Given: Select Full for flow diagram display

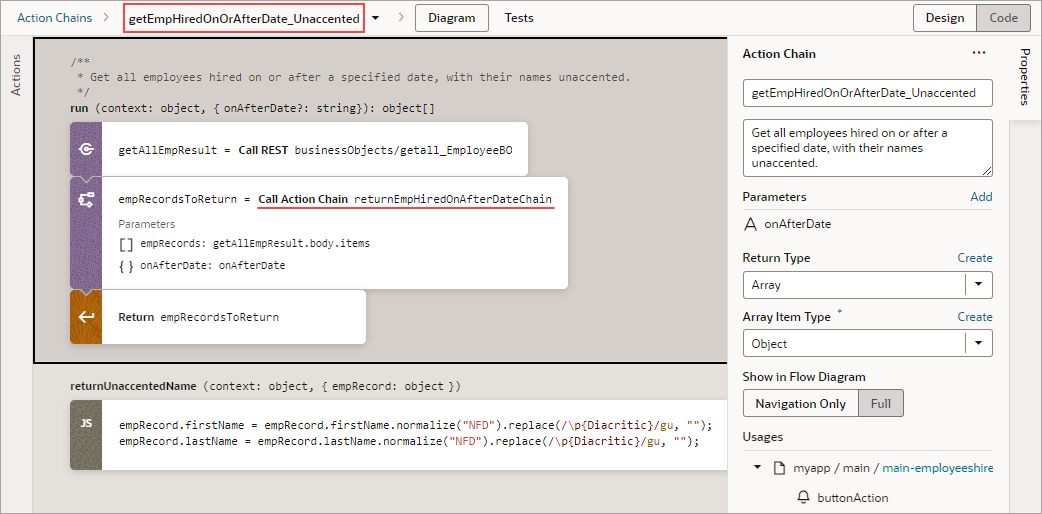Looking at the screenshot, I should (x=881, y=403).
